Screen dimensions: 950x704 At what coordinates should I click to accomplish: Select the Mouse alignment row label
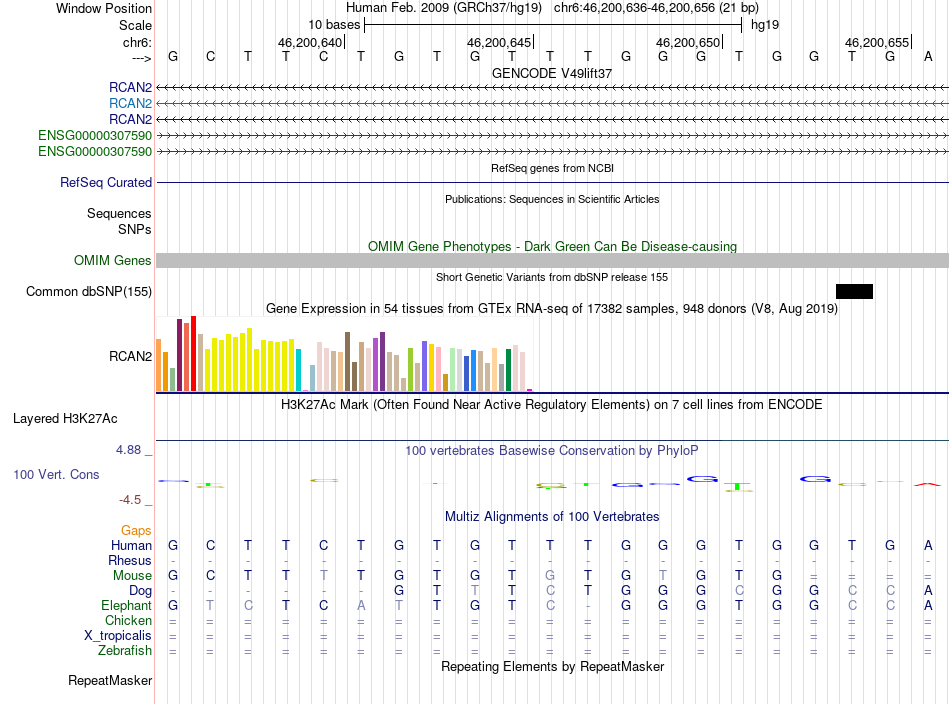pyautogui.click(x=132, y=576)
